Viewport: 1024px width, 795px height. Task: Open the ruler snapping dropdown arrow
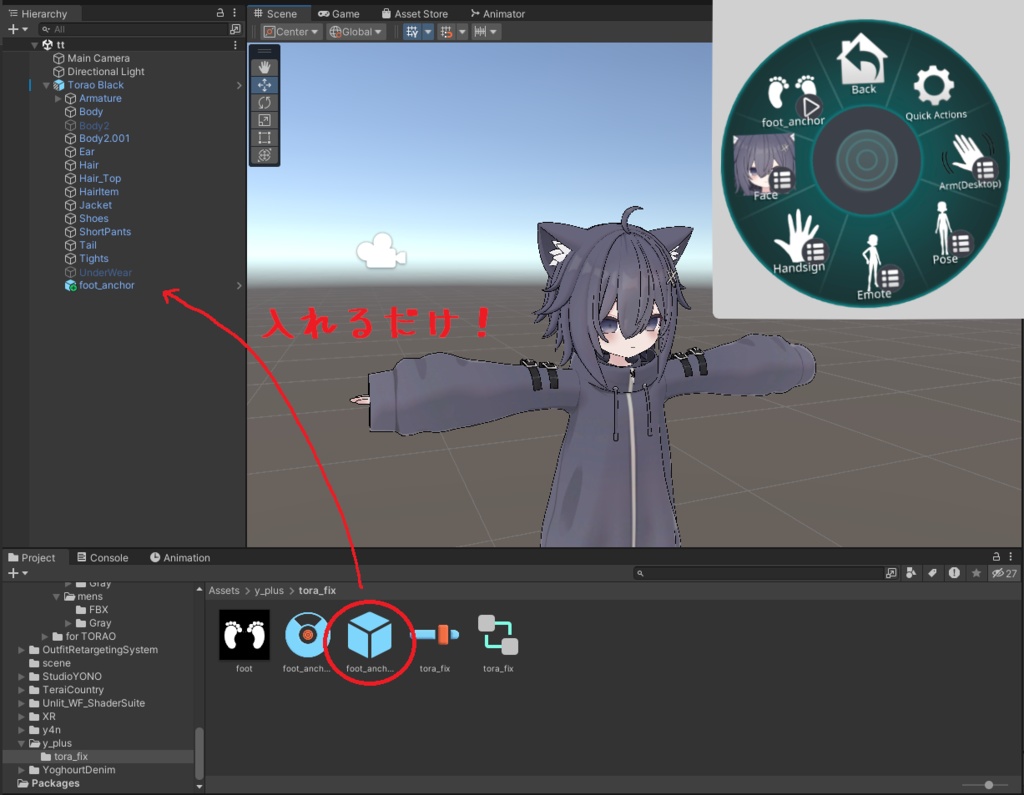point(494,31)
